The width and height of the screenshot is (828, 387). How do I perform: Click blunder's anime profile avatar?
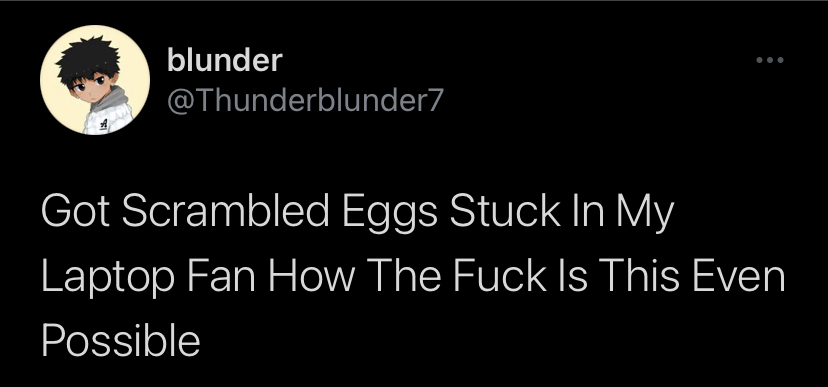95,80
